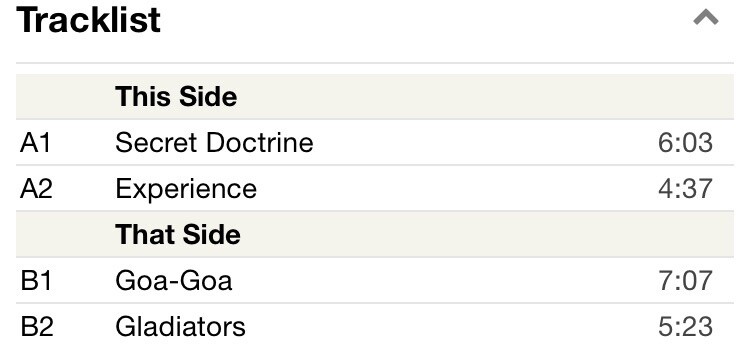Click the 6:03 duration for Secret Doctrine
Viewport: 750px width, 360px height.
pyautogui.click(x=685, y=143)
